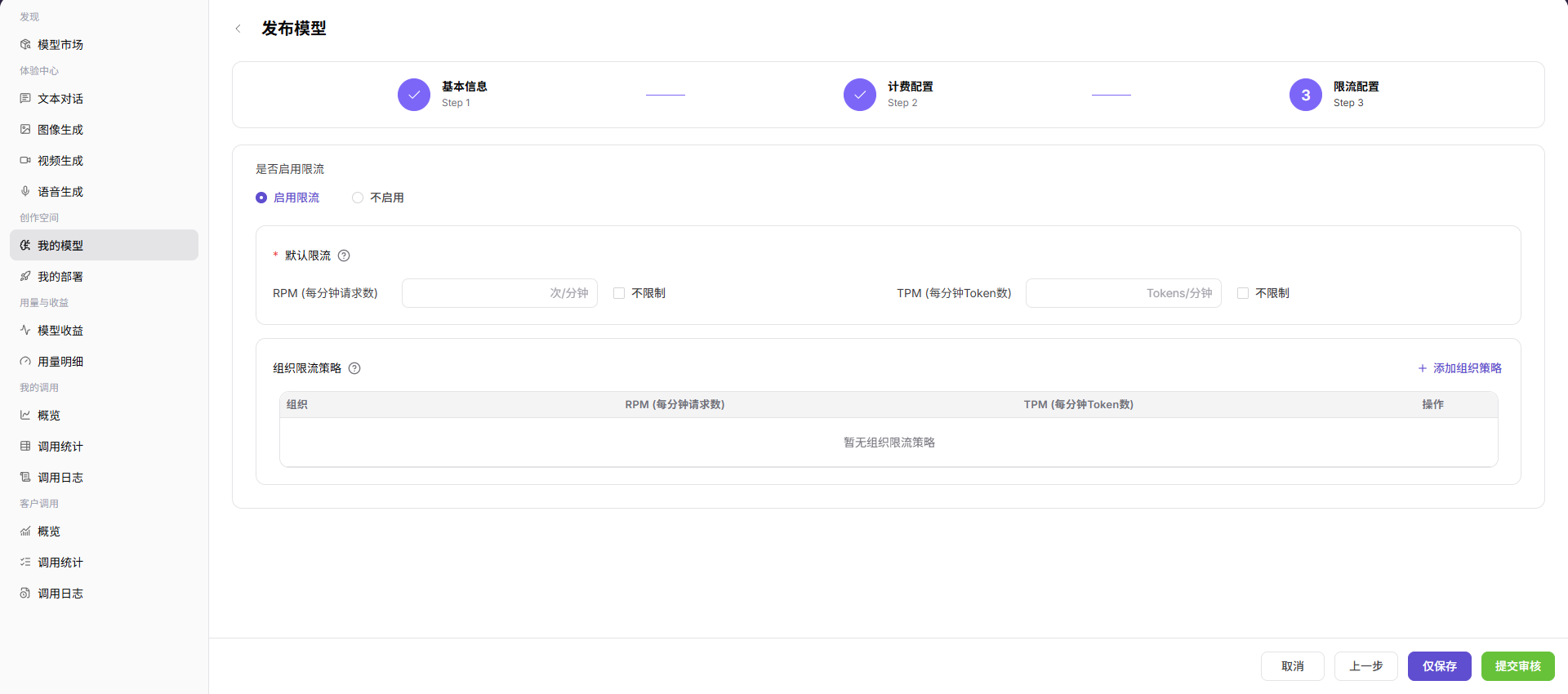Open 模型市场 in the sidebar
The height and width of the screenshot is (694, 1568).
click(x=104, y=44)
